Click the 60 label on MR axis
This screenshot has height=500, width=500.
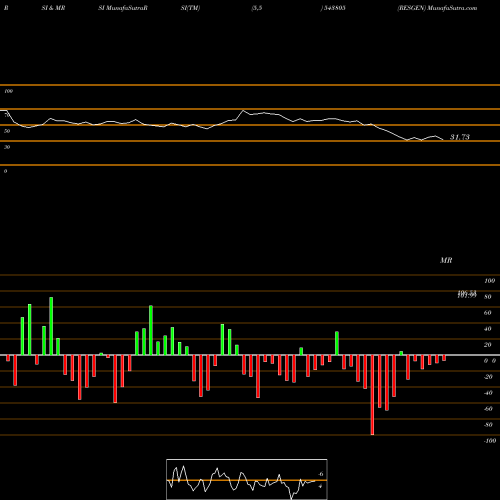[x=488, y=313]
